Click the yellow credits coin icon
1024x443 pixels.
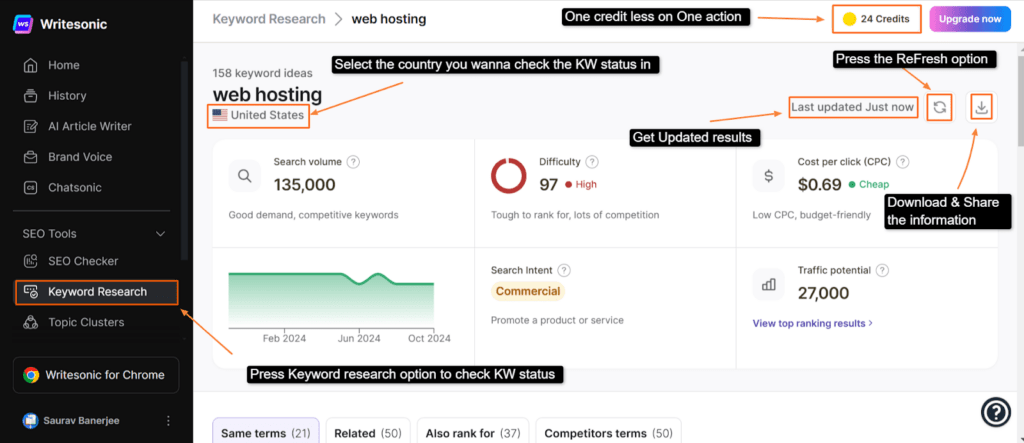pyautogui.click(x=849, y=19)
